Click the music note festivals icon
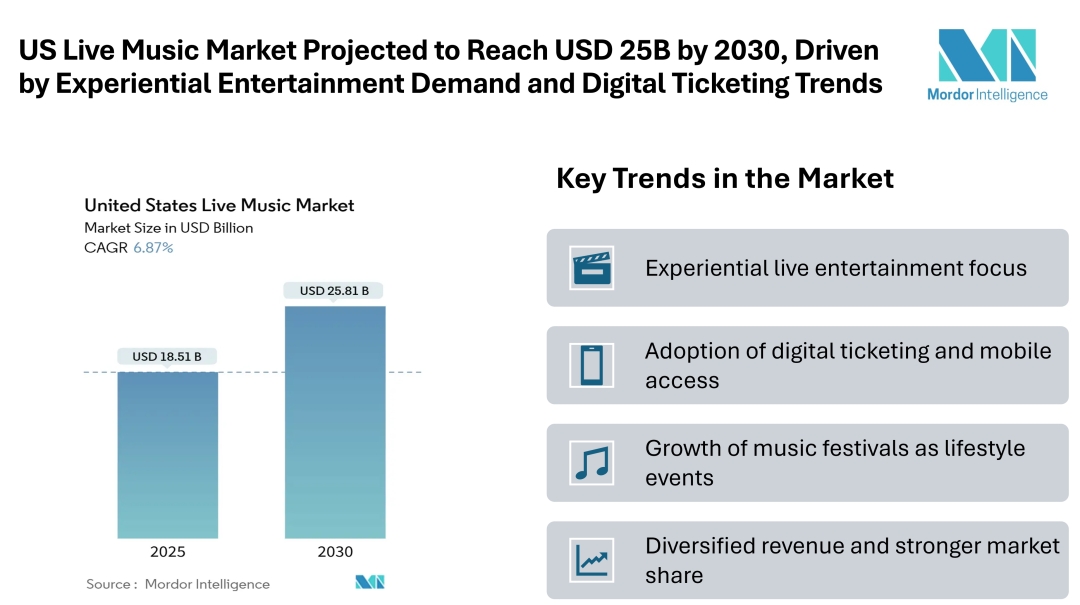 [591, 461]
